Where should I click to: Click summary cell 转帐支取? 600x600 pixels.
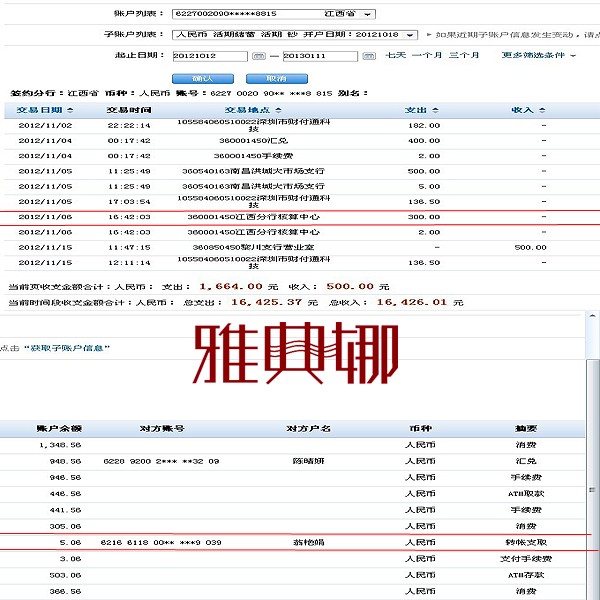pos(526,543)
